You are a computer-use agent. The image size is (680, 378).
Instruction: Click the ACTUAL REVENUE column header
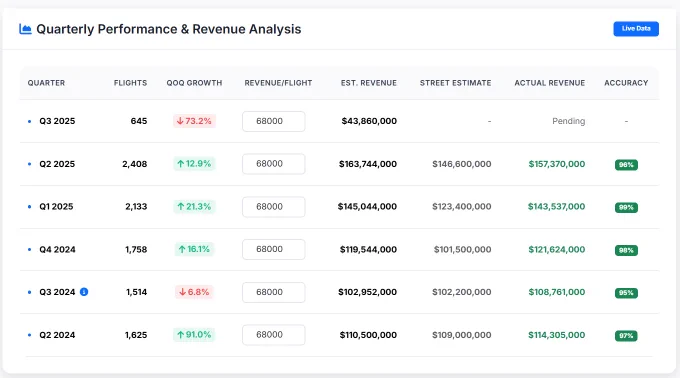pos(549,83)
